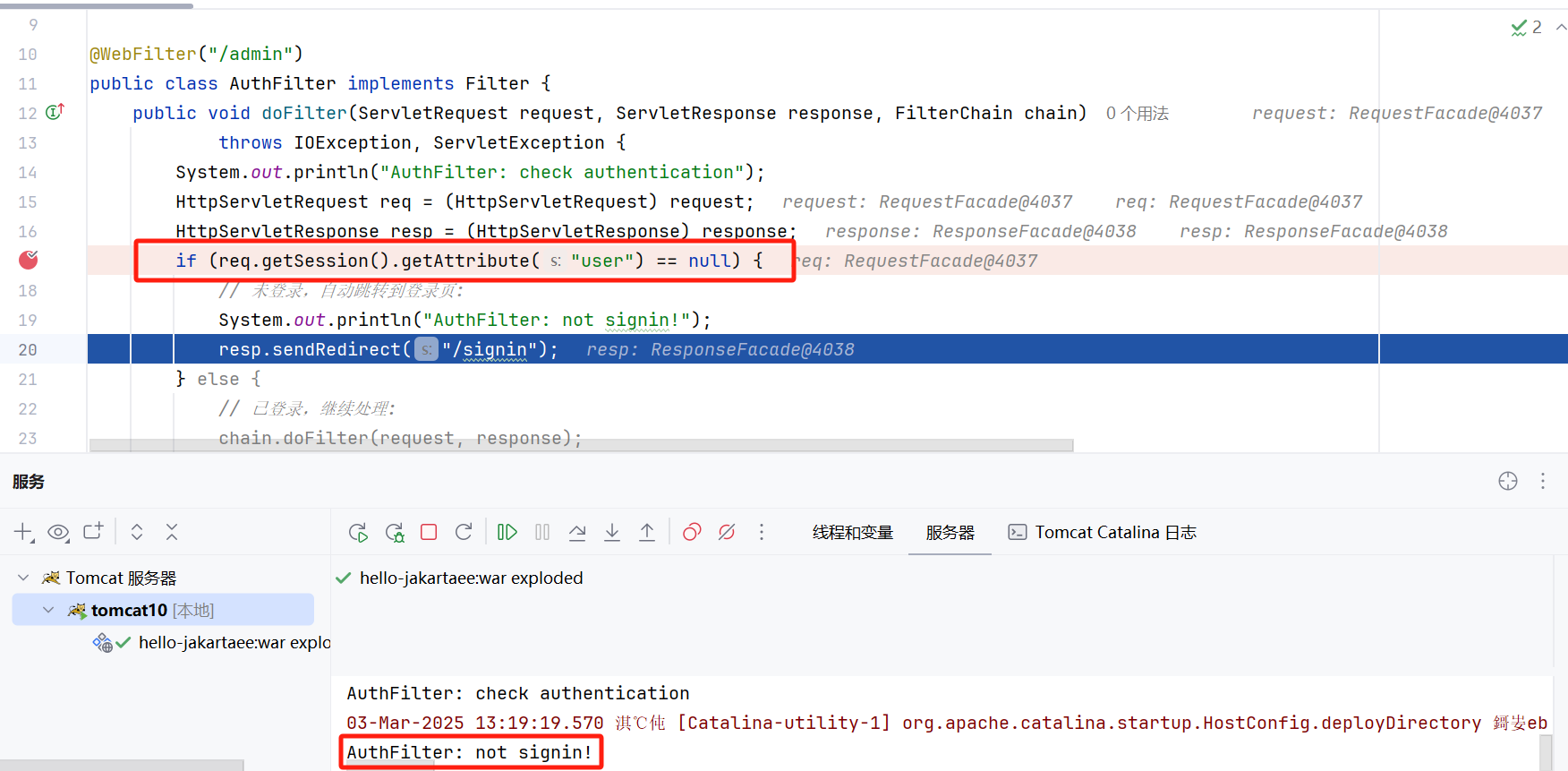Select the Tomcat 服务器 tree item
Viewport: 1568px width, 771px height.
[109, 578]
